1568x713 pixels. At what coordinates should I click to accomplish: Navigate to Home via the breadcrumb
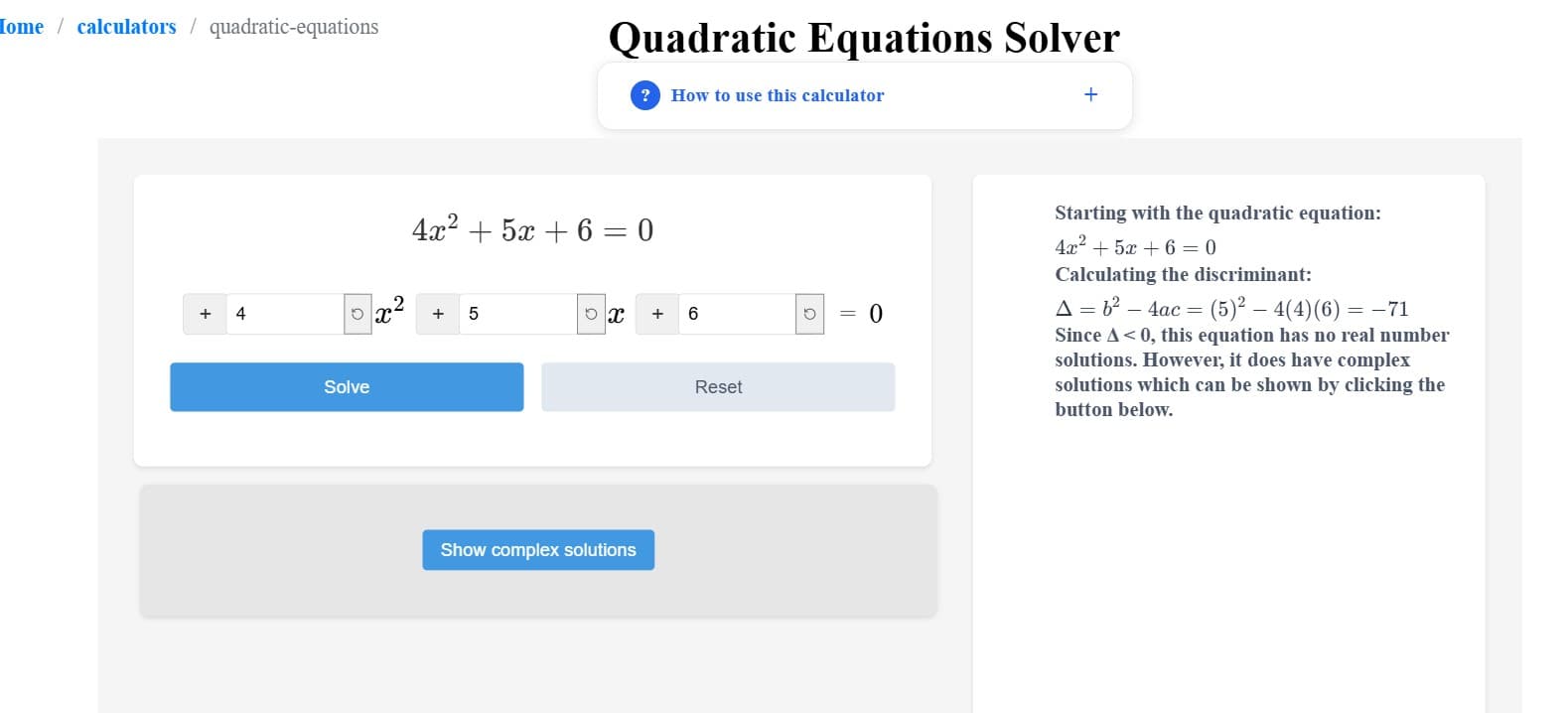18,26
